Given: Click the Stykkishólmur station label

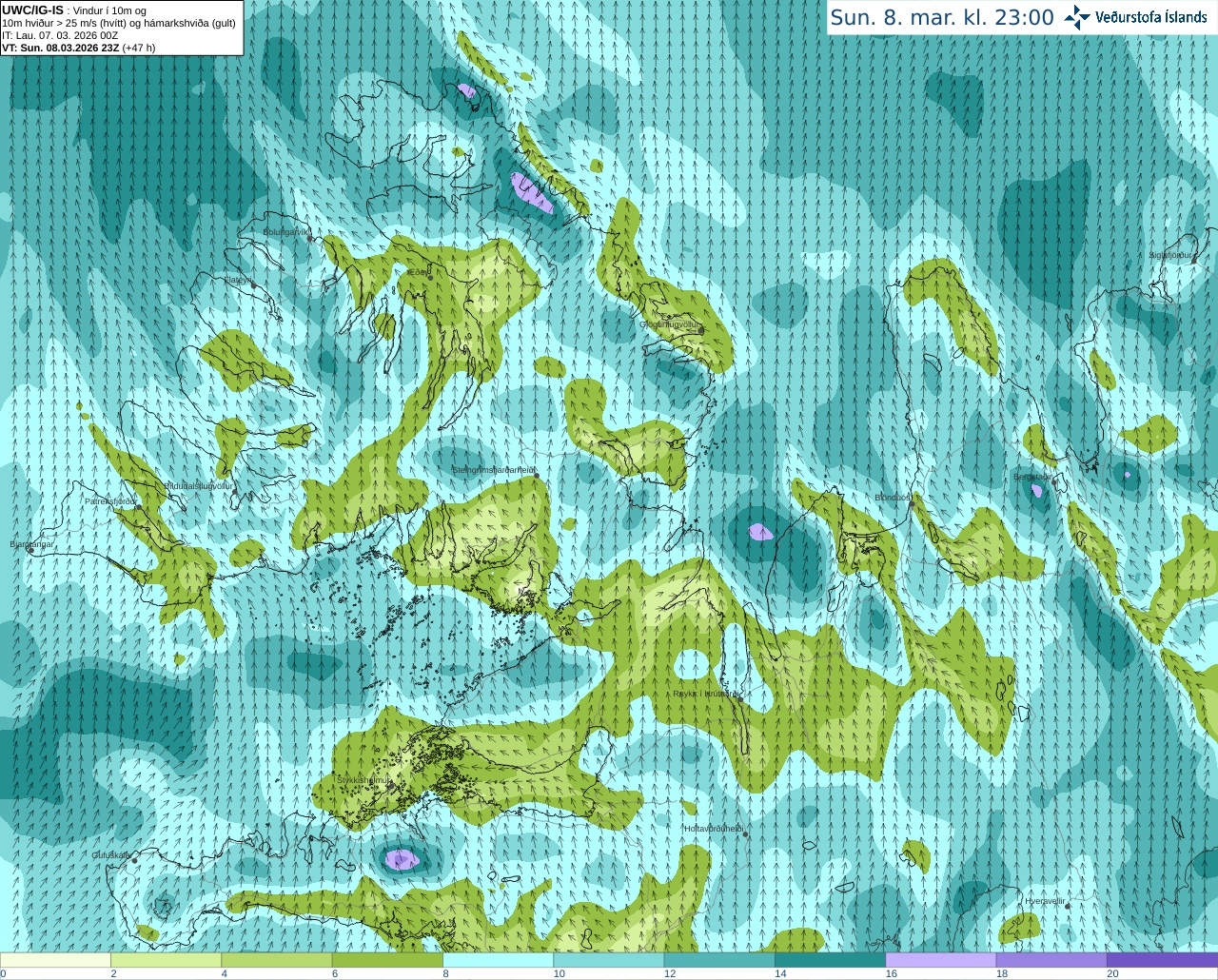Looking at the screenshot, I should pos(364,779).
